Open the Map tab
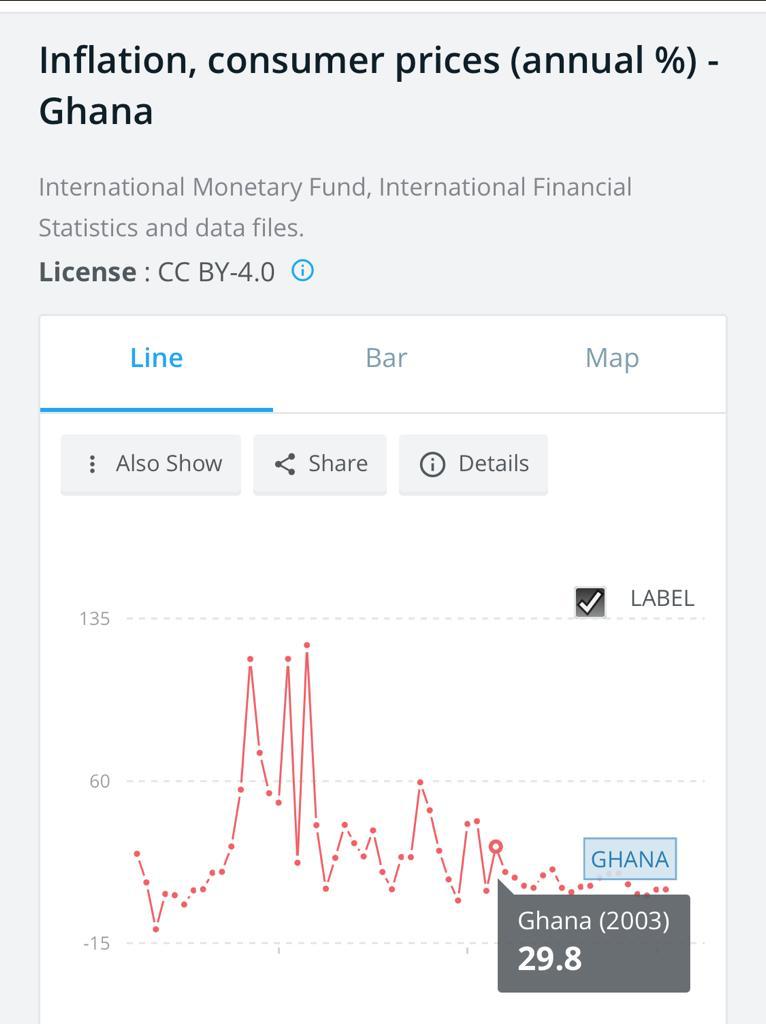 point(612,358)
